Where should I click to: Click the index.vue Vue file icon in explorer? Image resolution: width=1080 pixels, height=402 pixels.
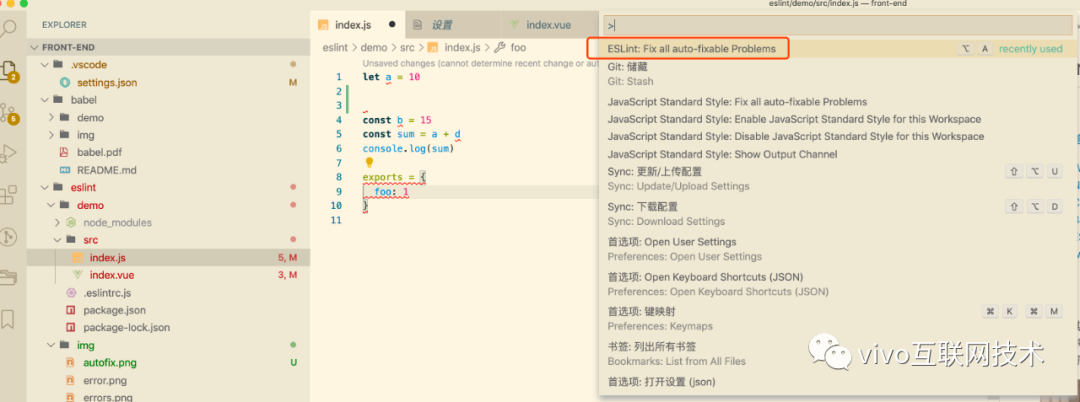pos(77,275)
